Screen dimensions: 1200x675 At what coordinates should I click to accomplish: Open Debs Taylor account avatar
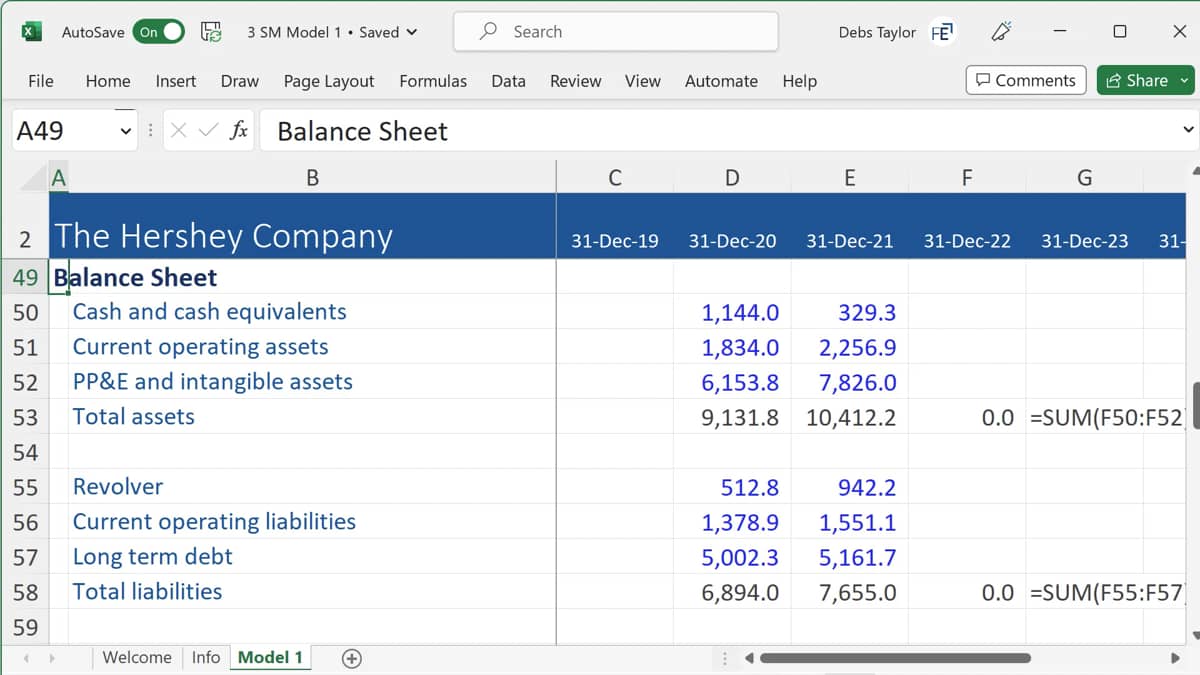(x=941, y=32)
